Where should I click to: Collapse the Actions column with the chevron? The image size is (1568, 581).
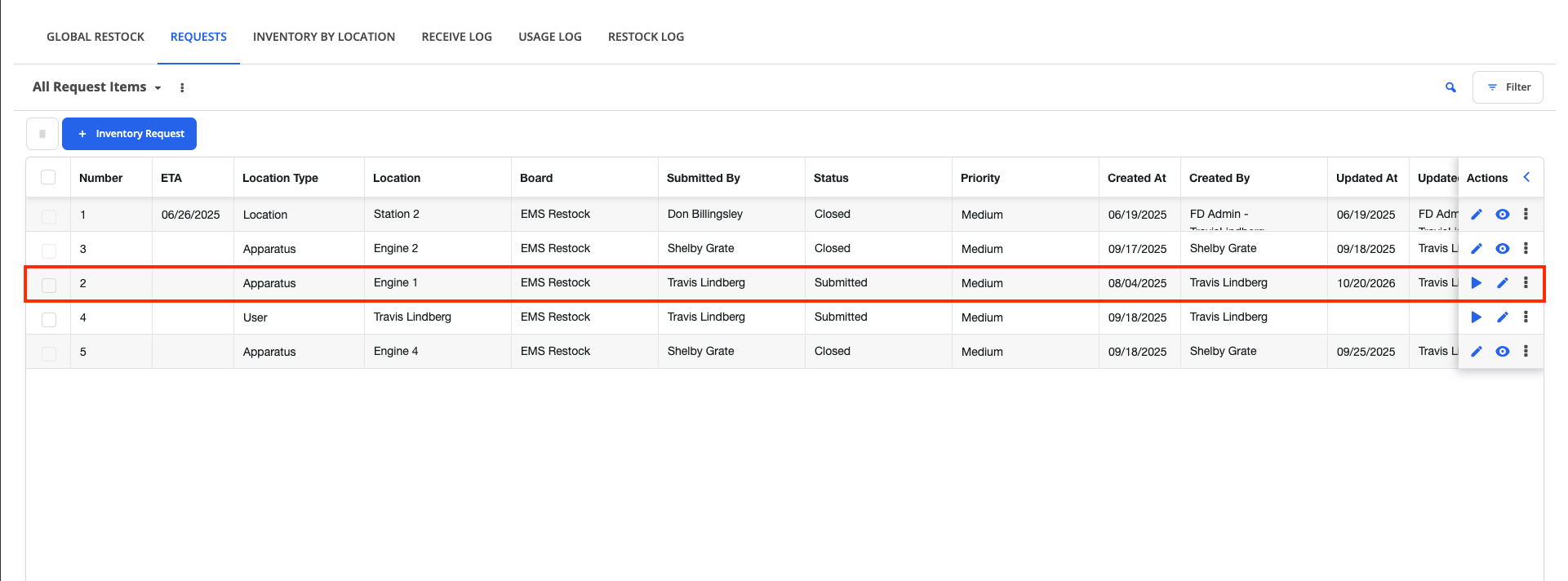[x=1526, y=177]
